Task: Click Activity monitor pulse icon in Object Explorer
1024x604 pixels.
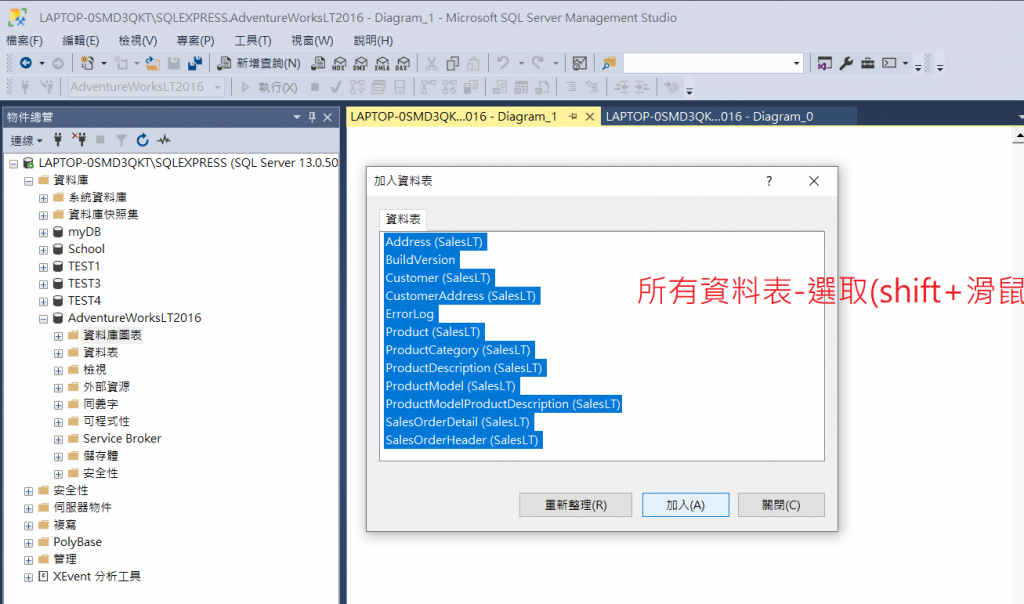Action: click(164, 140)
